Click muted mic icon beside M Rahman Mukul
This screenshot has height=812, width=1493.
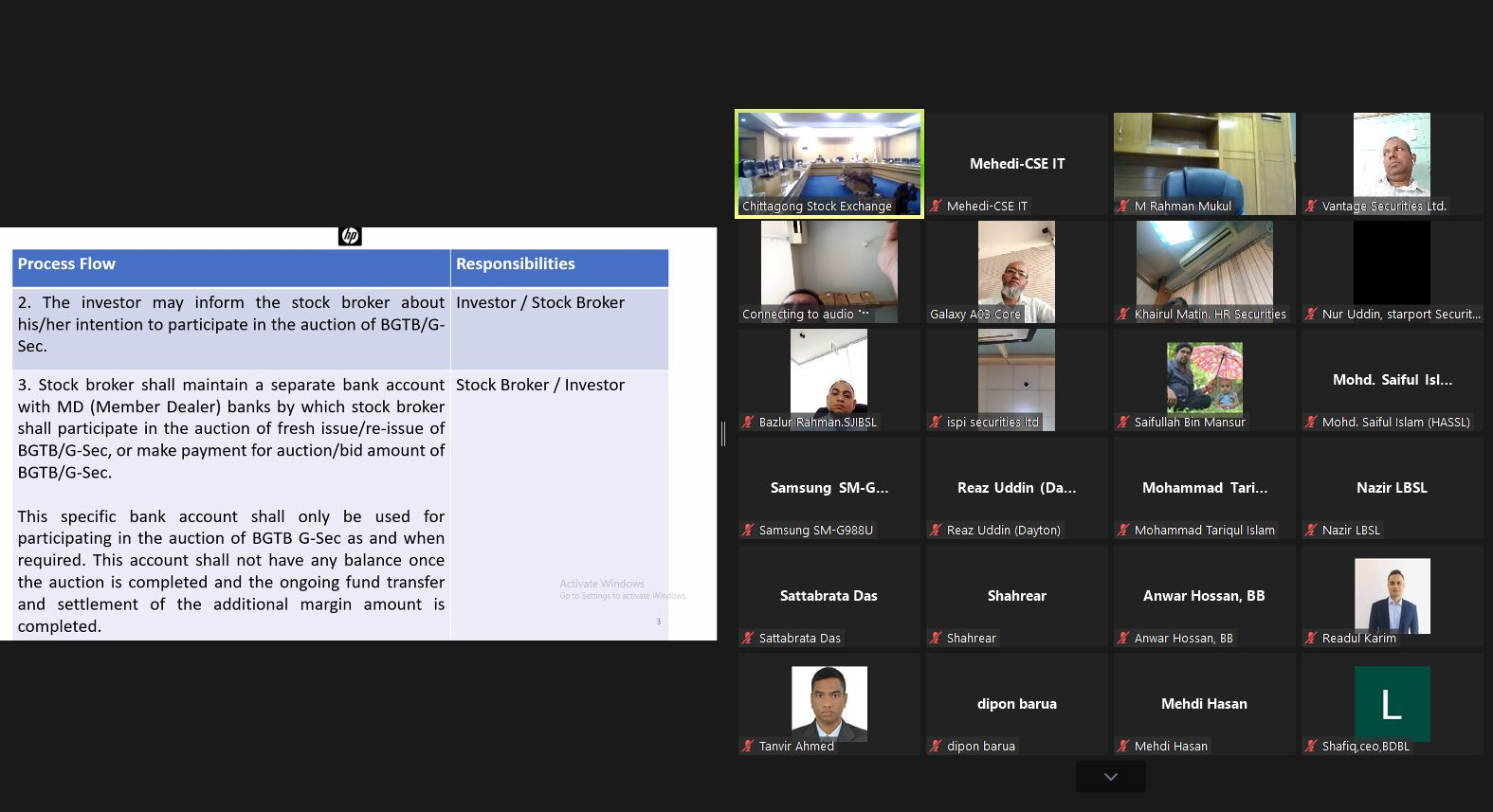click(1124, 206)
